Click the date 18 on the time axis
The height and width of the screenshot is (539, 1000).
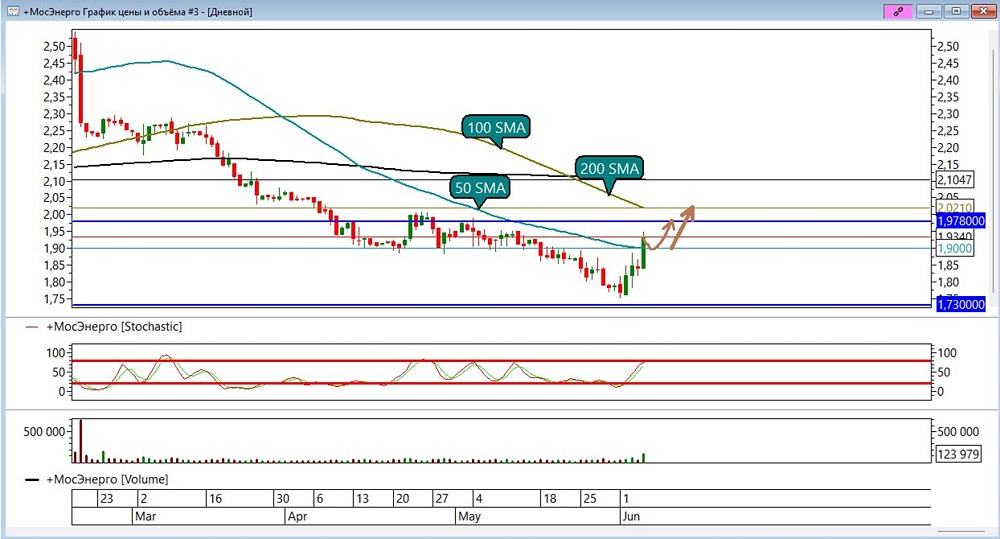(550, 498)
